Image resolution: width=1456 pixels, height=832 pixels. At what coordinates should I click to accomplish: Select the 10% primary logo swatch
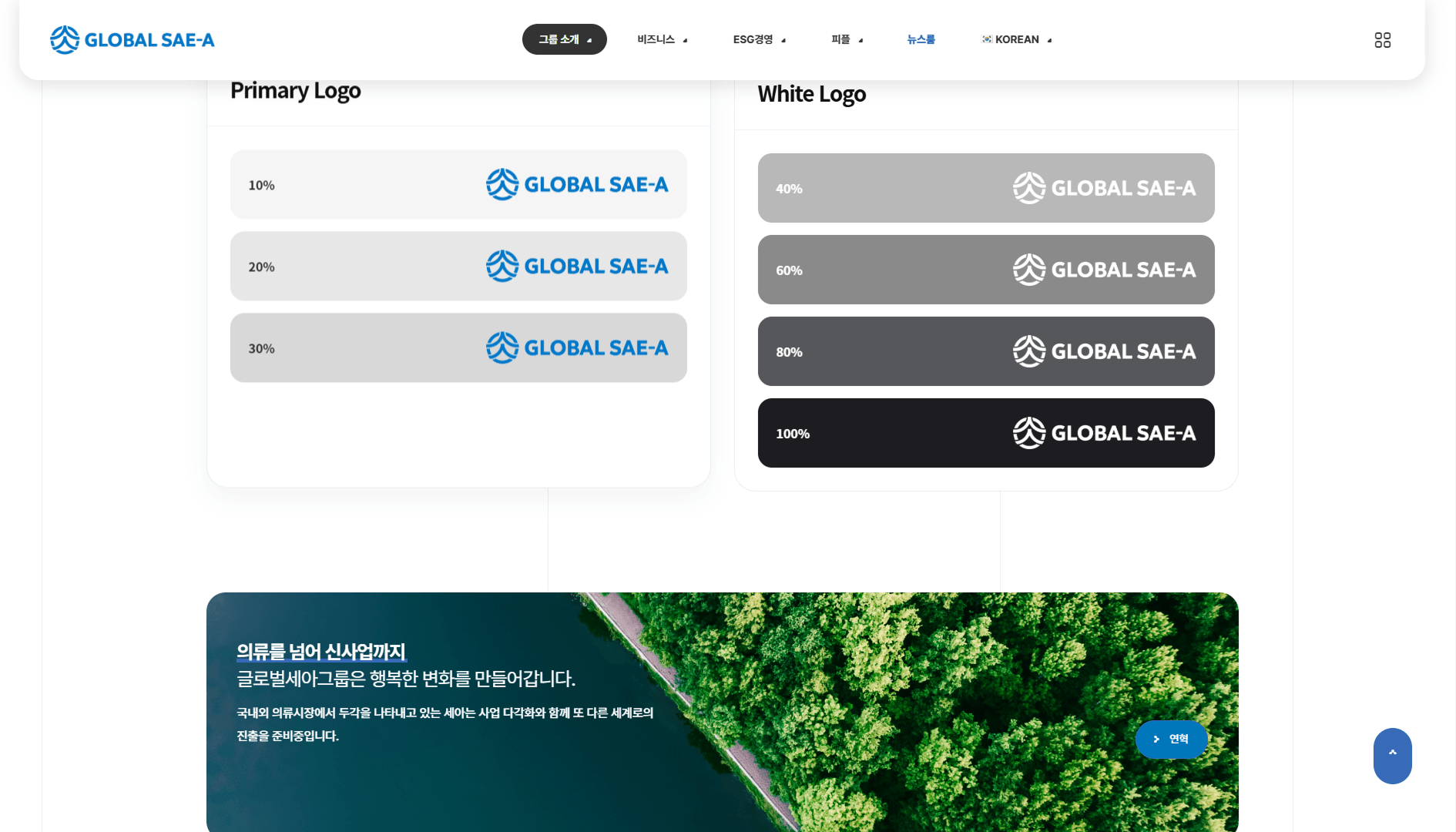(x=458, y=185)
